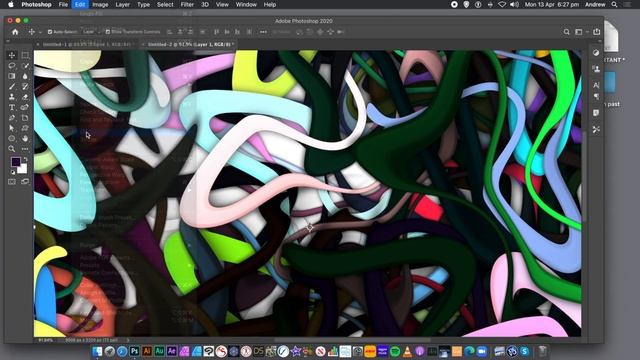This screenshot has width=640, height=360.
Task: Click the Align left edges icon
Action: (x=169, y=31)
